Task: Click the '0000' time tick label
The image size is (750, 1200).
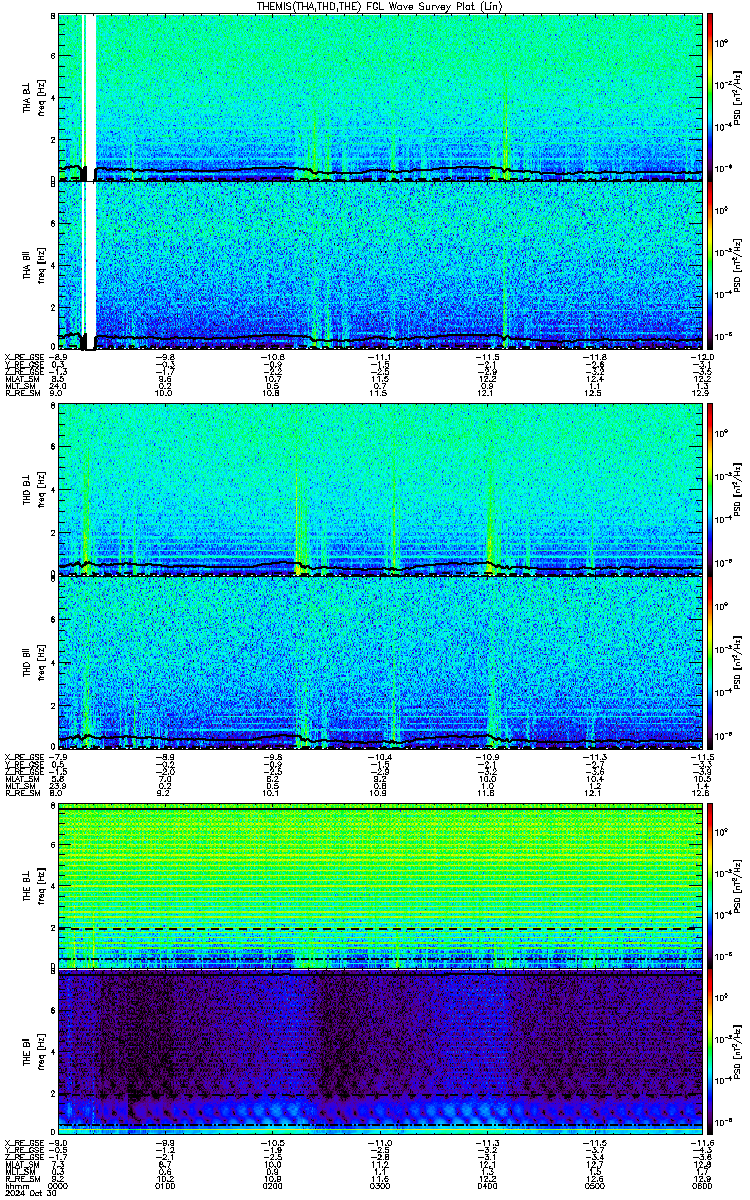Action: pyautogui.click(x=59, y=1186)
